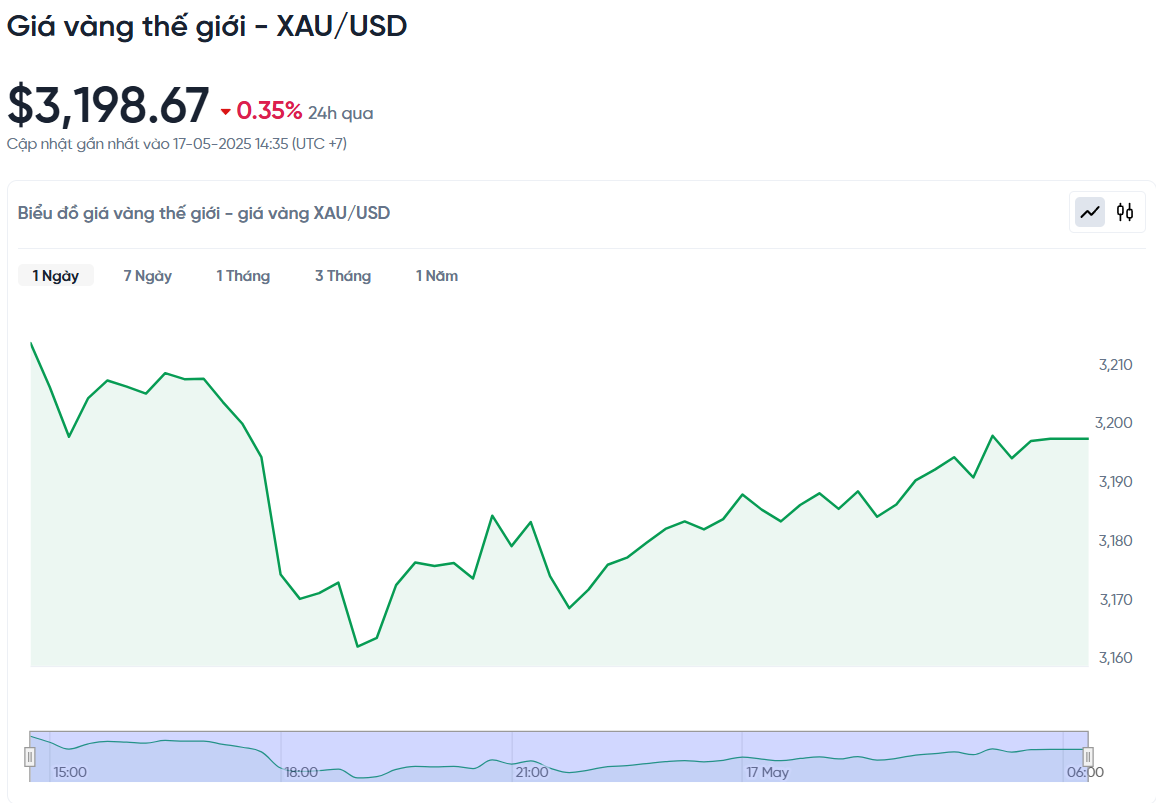Image resolution: width=1156 pixels, height=803 pixels.
Task: Click the Cập nhật gần nhất timestamp text
Action: click(x=177, y=144)
